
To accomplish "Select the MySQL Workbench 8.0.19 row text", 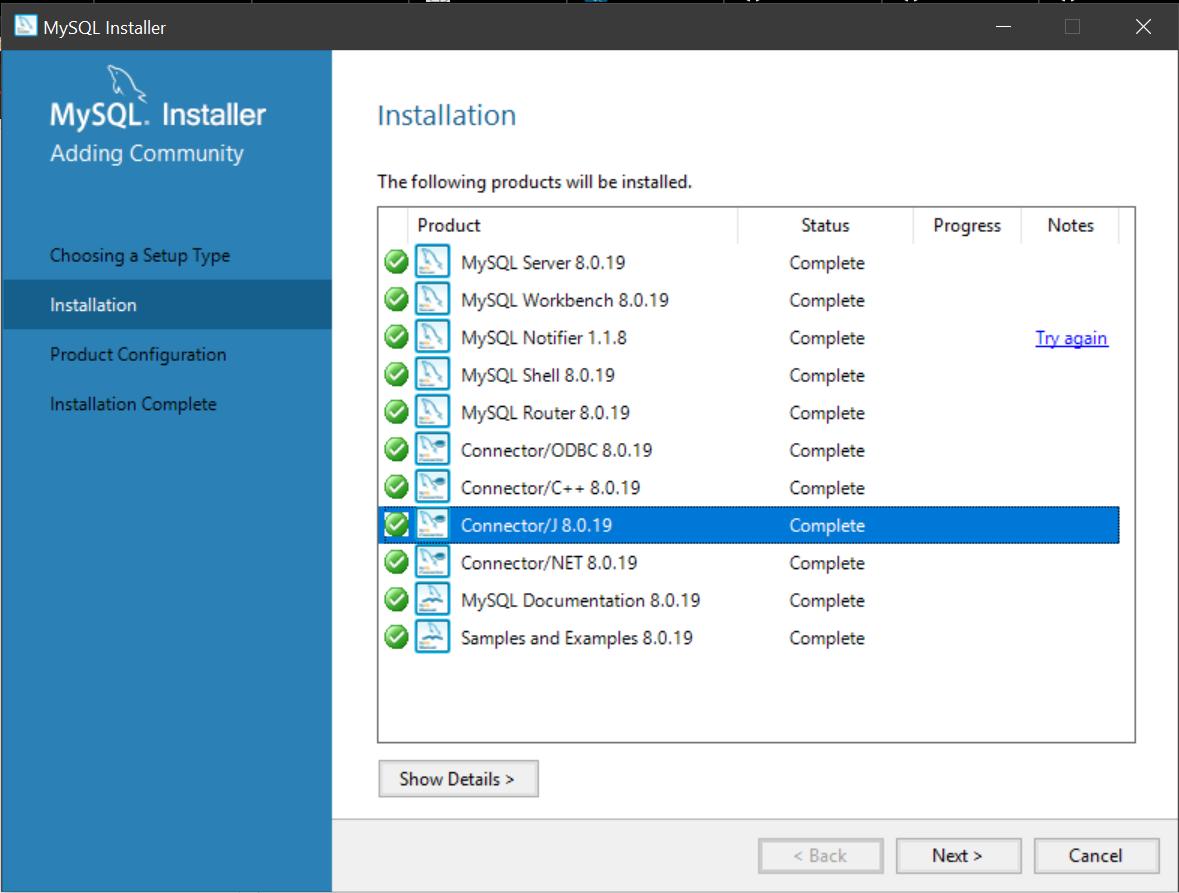I will (565, 301).
